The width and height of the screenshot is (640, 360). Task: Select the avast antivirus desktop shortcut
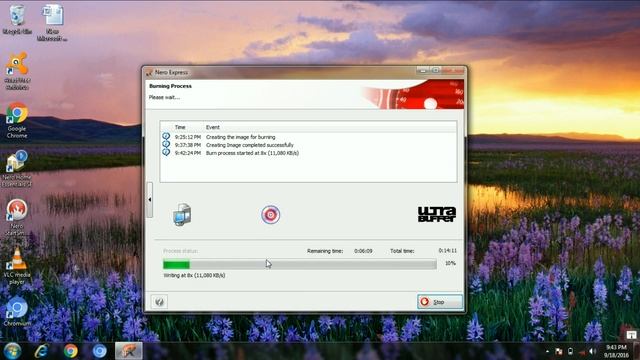[17, 71]
